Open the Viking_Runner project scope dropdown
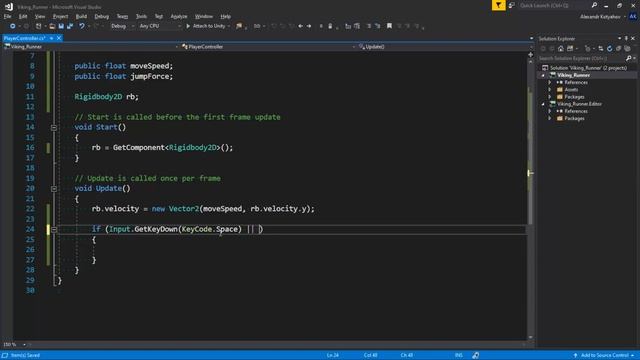This screenshot has width=640, height=360. coord(91,47)
